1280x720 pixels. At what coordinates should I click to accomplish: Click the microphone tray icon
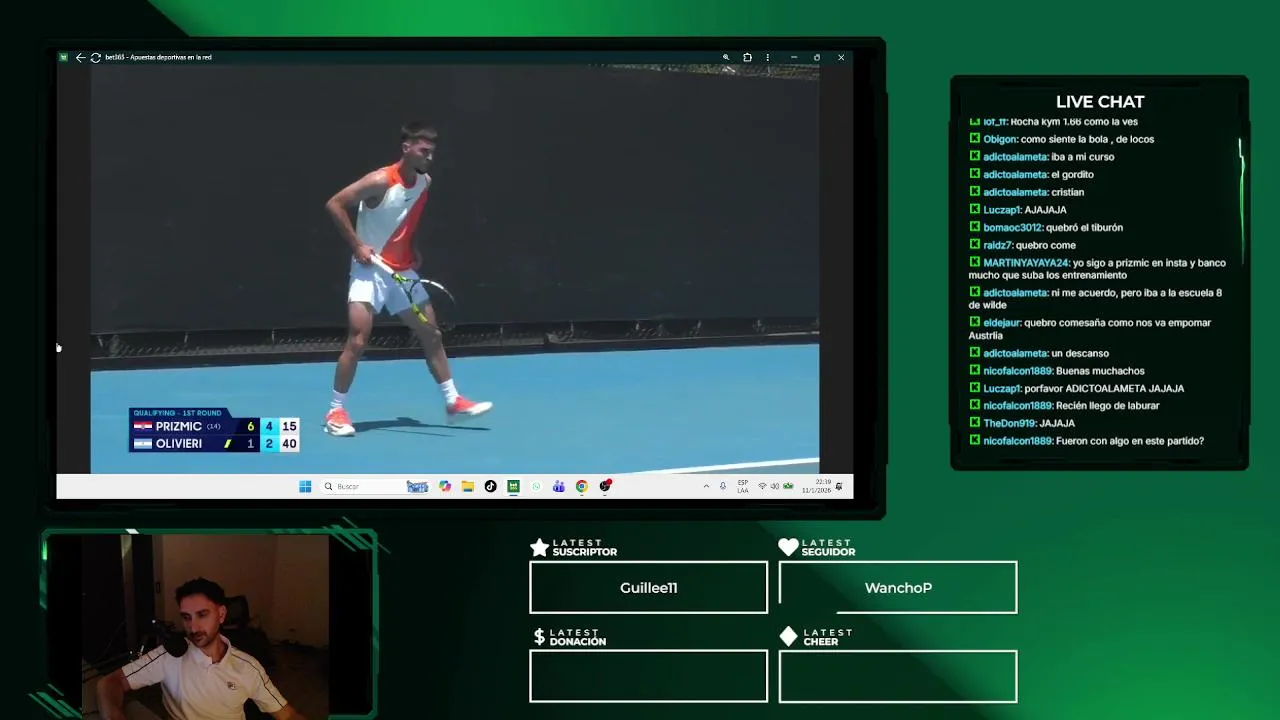click(x=723, y=486)
